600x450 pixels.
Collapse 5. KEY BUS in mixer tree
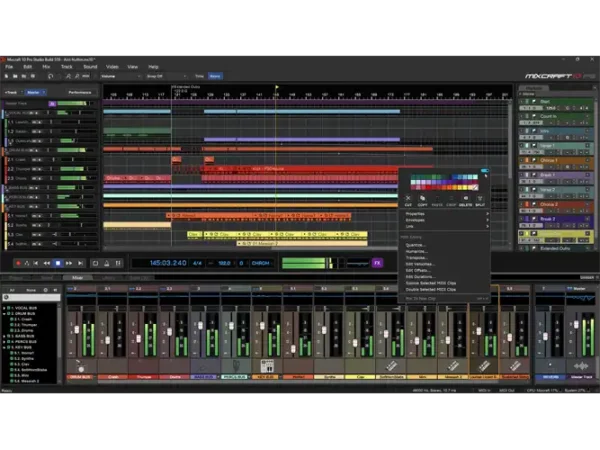pos(4,347)
